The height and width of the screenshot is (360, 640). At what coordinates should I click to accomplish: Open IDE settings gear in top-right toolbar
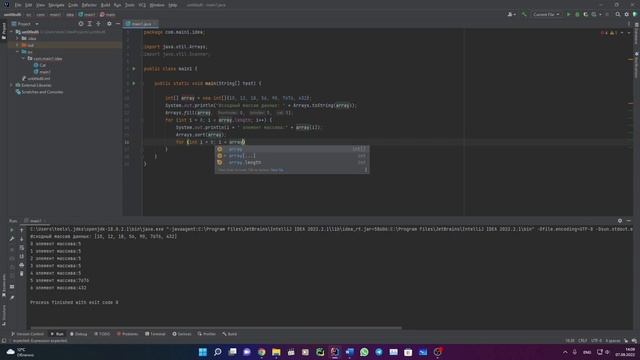coord(627,14)
